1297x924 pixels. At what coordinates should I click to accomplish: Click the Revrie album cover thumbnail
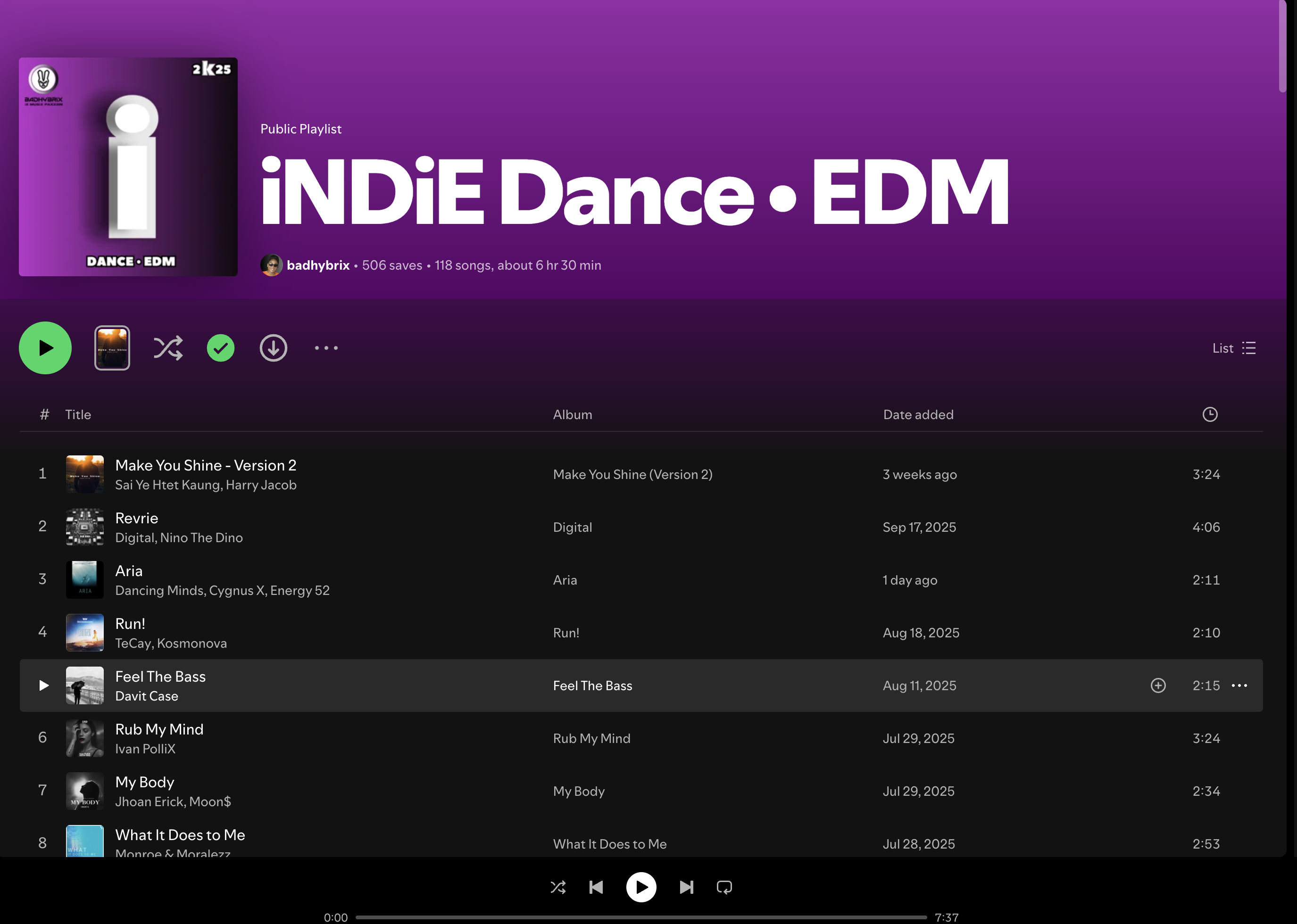click(85, 527)
